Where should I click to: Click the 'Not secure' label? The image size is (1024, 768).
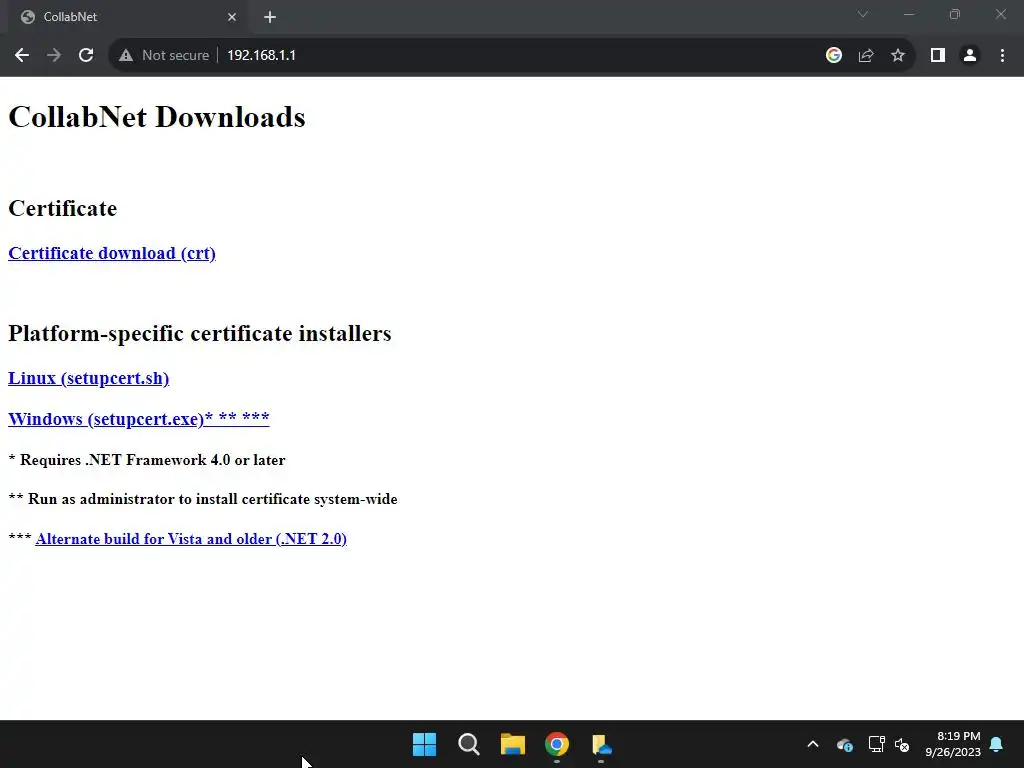coord(176,56)
